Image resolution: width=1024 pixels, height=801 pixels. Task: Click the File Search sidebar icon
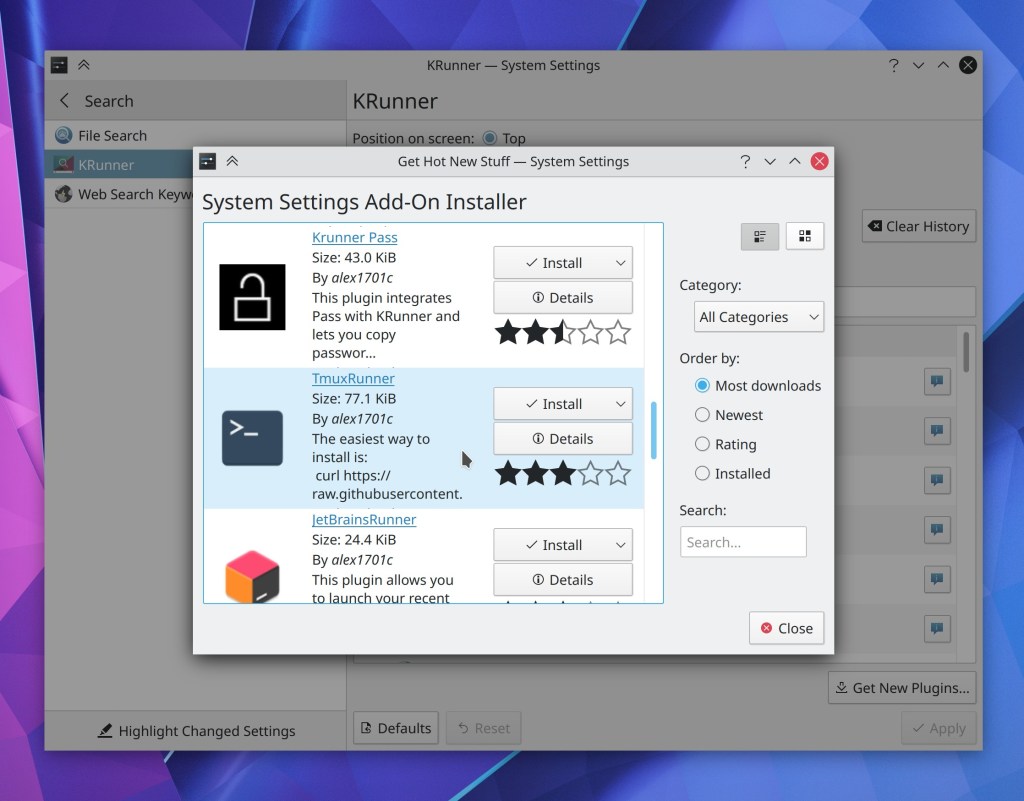click(x=64, y=136)
